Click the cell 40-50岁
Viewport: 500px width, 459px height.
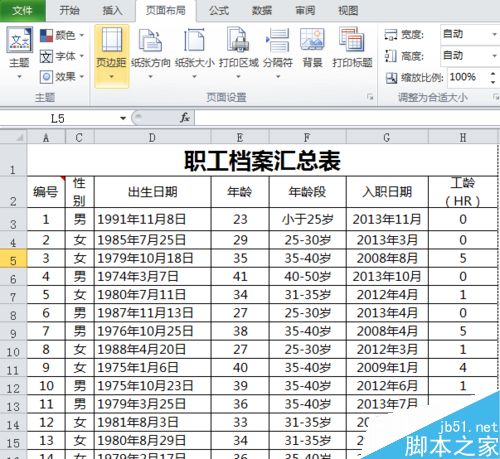click(307, 277)
